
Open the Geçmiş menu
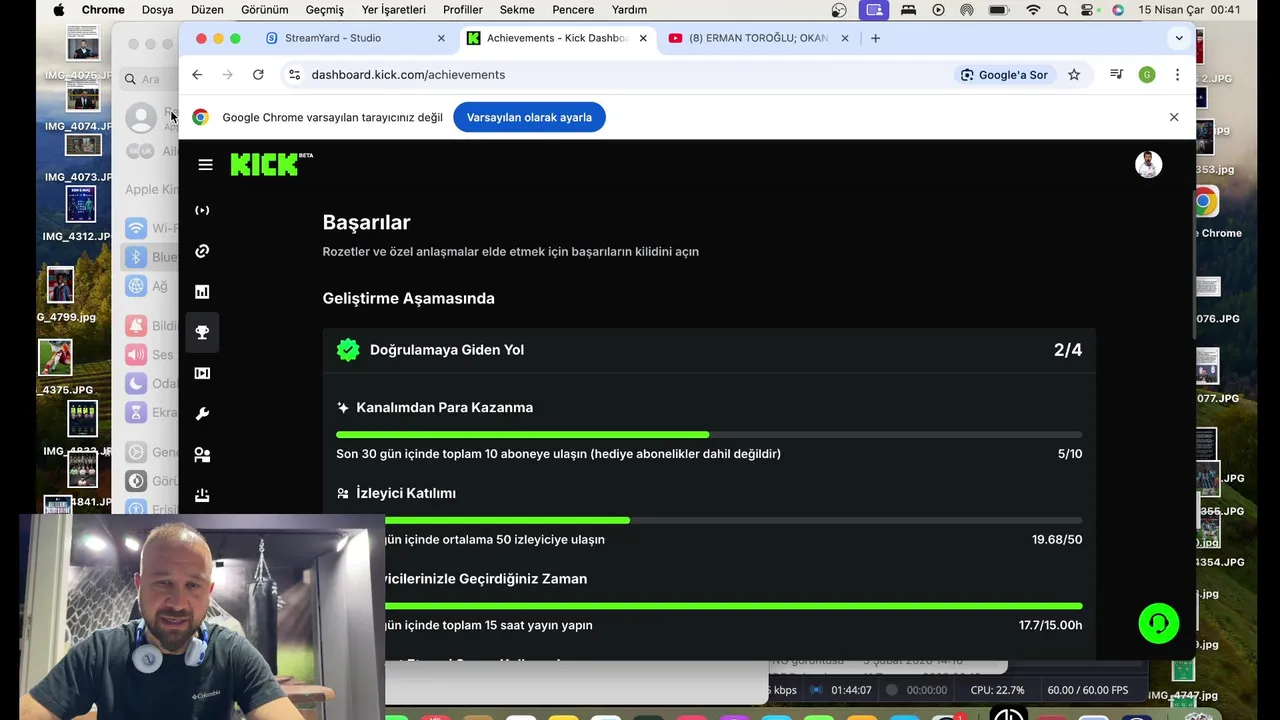325,10
